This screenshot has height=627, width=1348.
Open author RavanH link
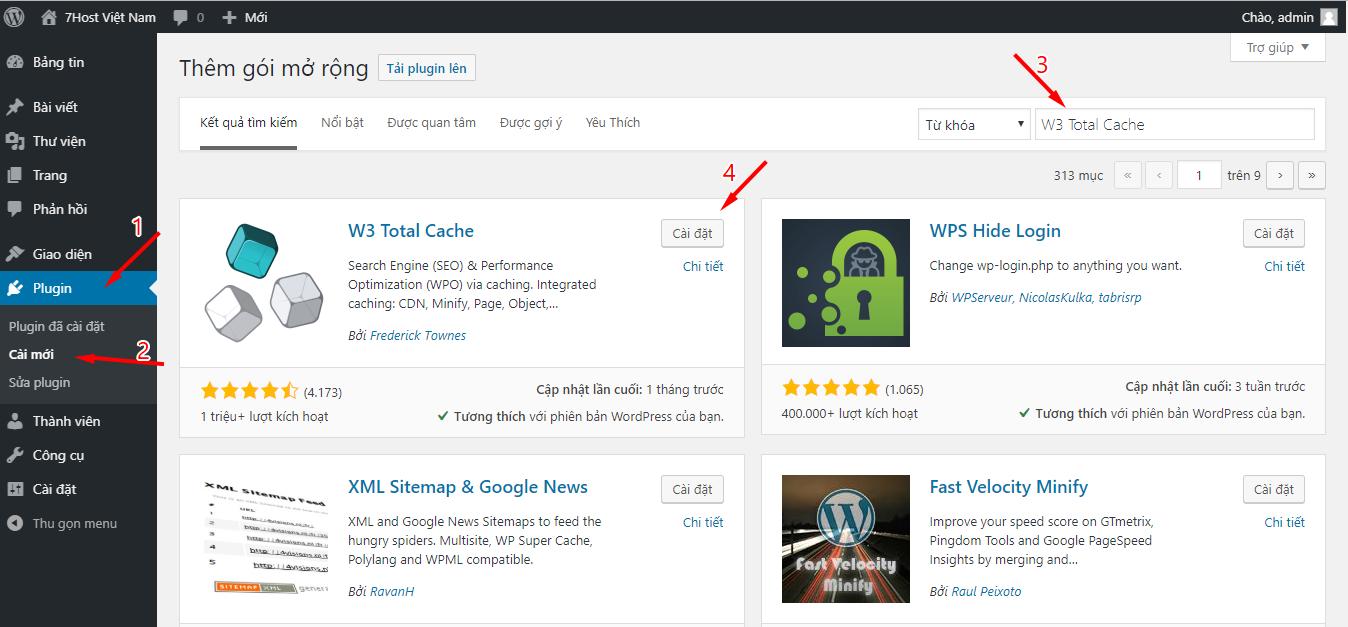coord(392,592)
